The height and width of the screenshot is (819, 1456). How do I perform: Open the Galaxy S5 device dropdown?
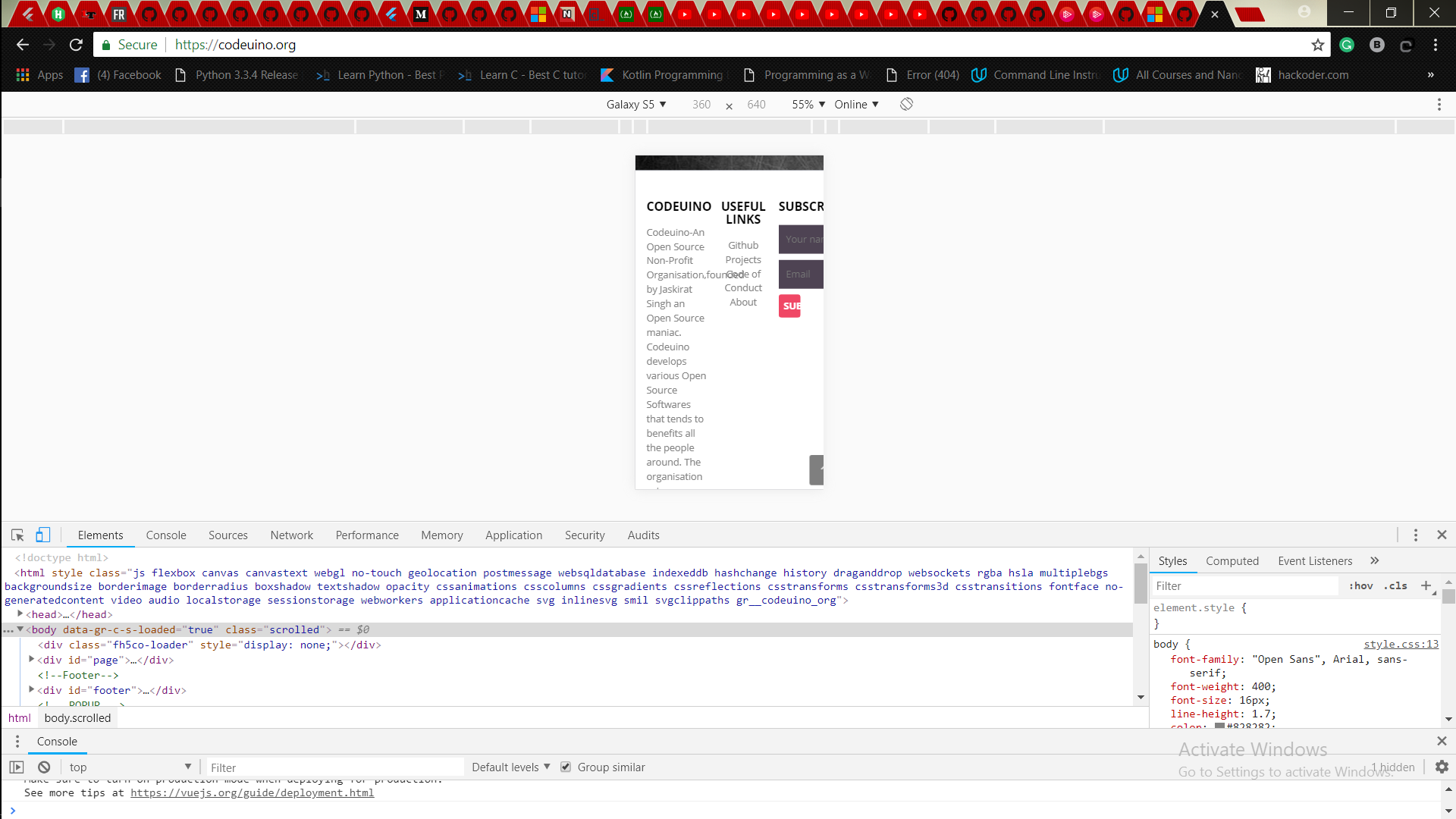635,105
